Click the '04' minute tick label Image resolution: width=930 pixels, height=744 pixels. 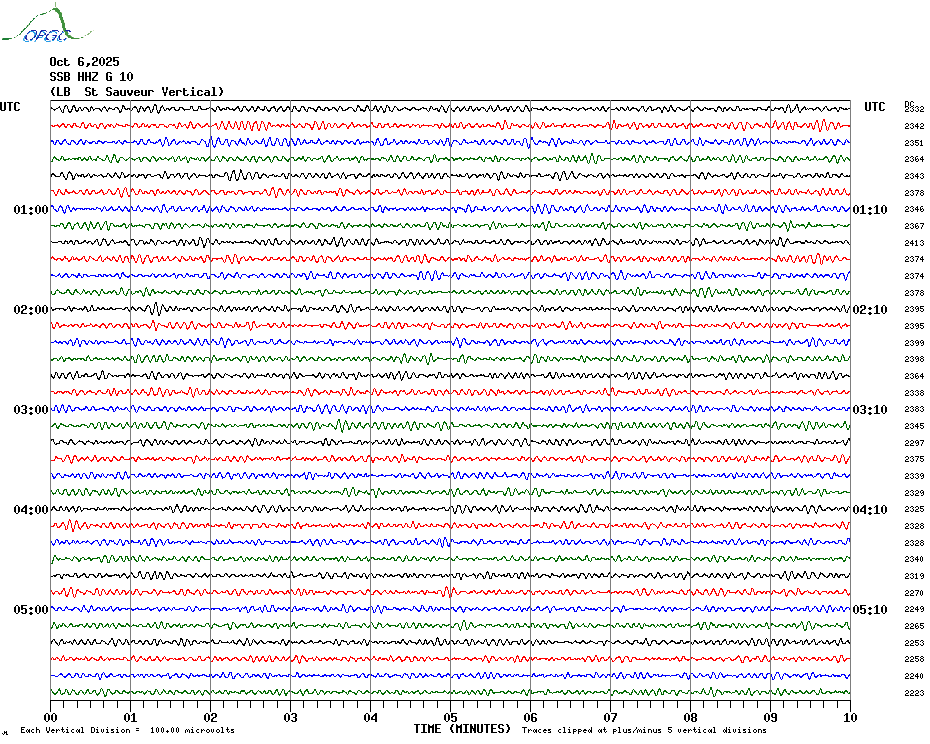point(371,718)
